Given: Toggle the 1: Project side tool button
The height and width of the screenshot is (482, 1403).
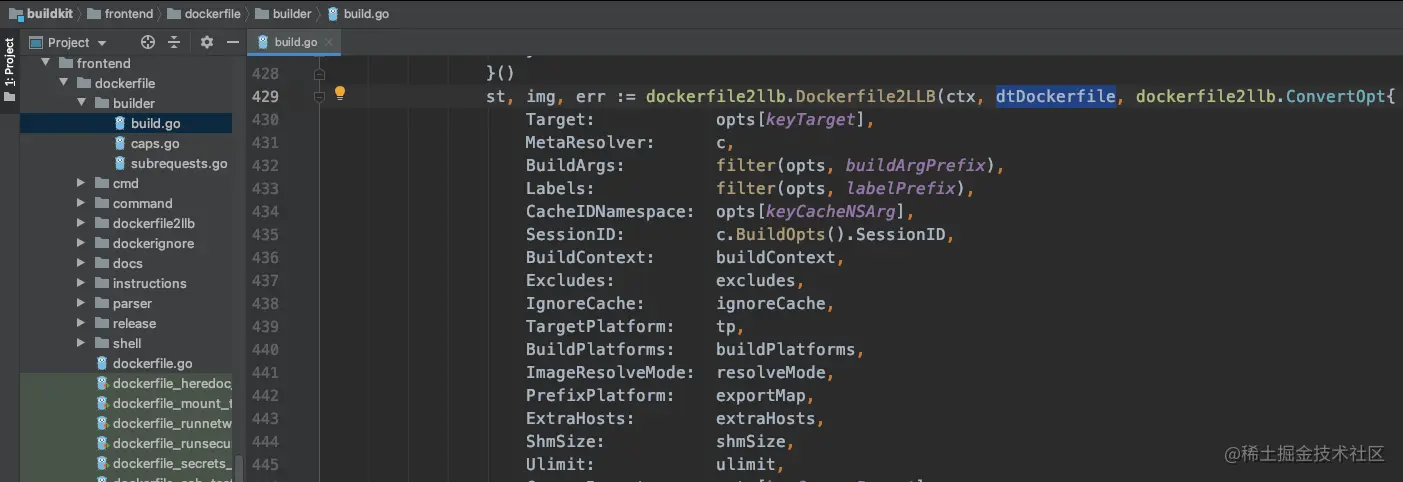Looking at the screenshot, I should 10,70.
